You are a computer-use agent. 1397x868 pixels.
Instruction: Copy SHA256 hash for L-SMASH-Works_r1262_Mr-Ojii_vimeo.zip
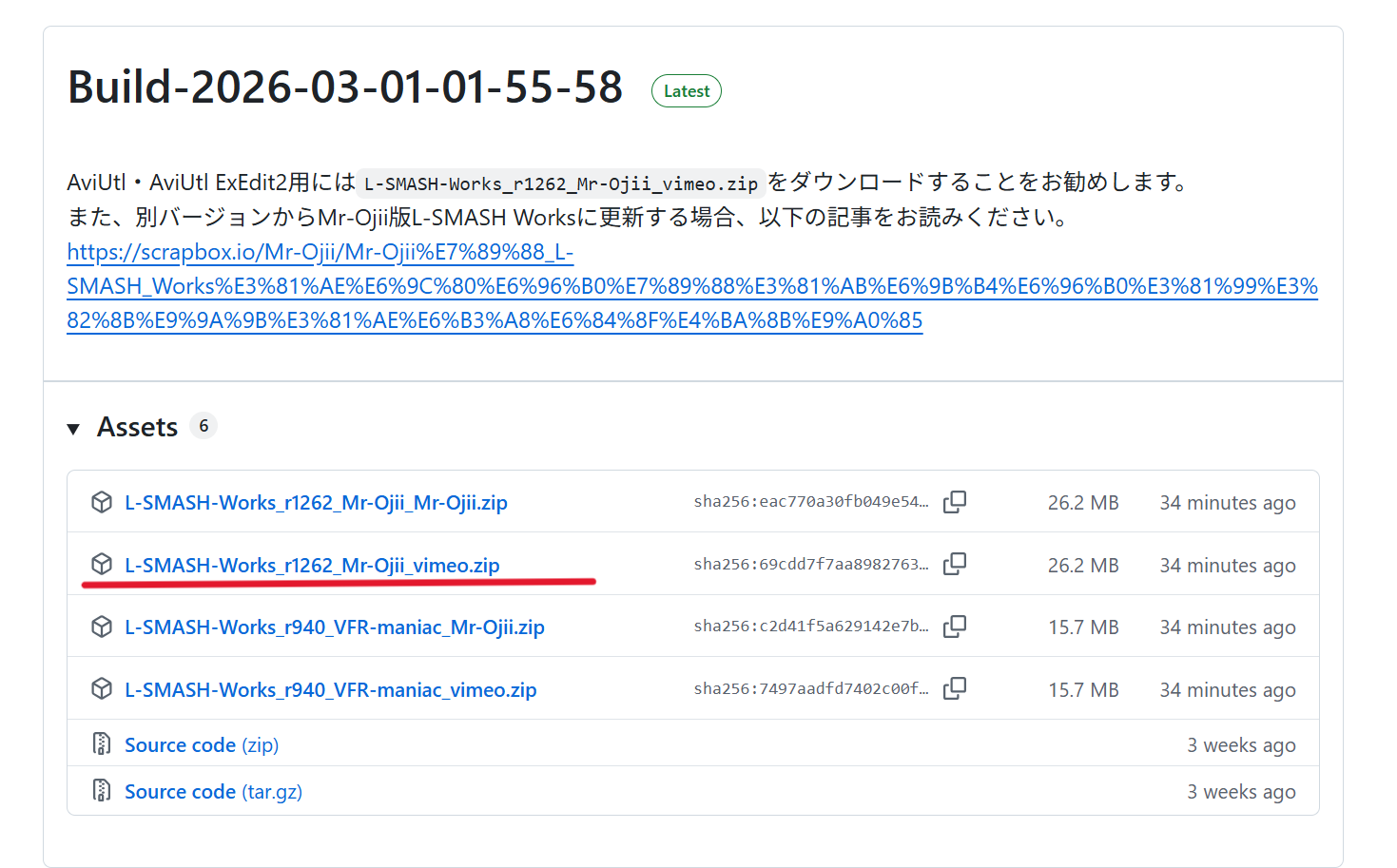click(954, 565)
